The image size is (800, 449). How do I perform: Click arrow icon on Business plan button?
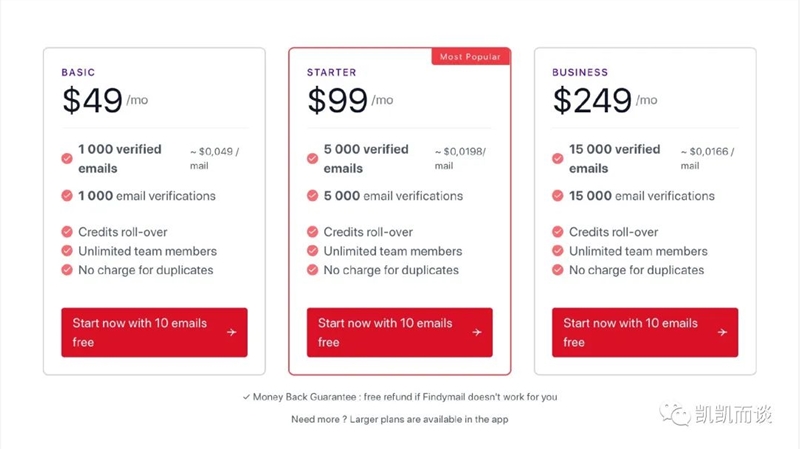tap(722, 332)
